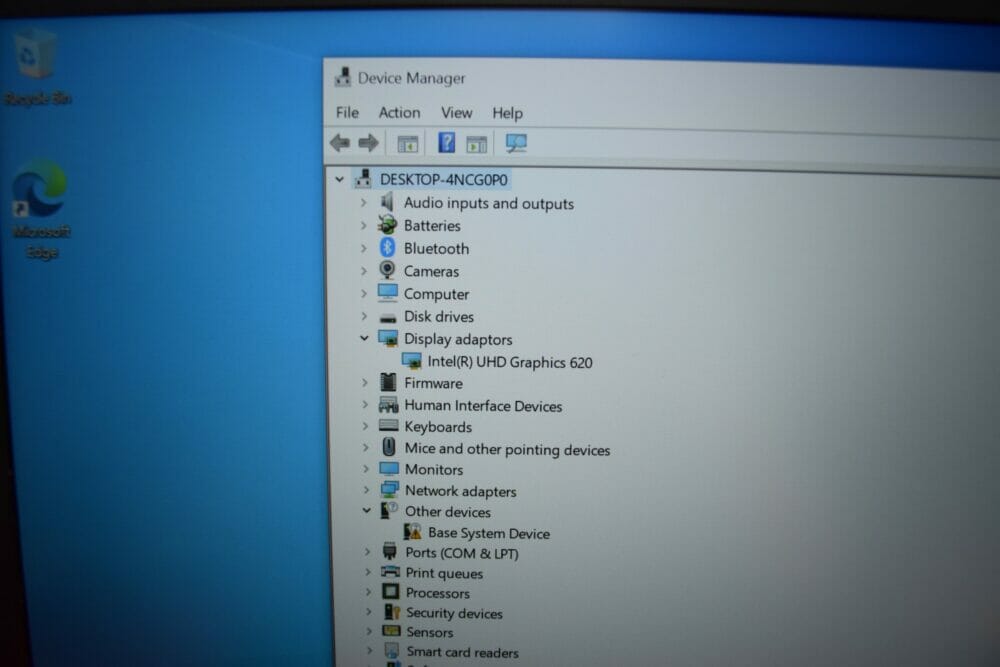Click the mouse icon for pointing devices

click(x=388, y=447)
